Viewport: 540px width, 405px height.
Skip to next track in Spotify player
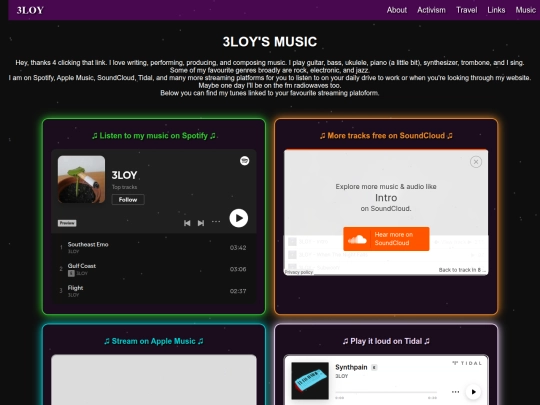coord(201,223)
